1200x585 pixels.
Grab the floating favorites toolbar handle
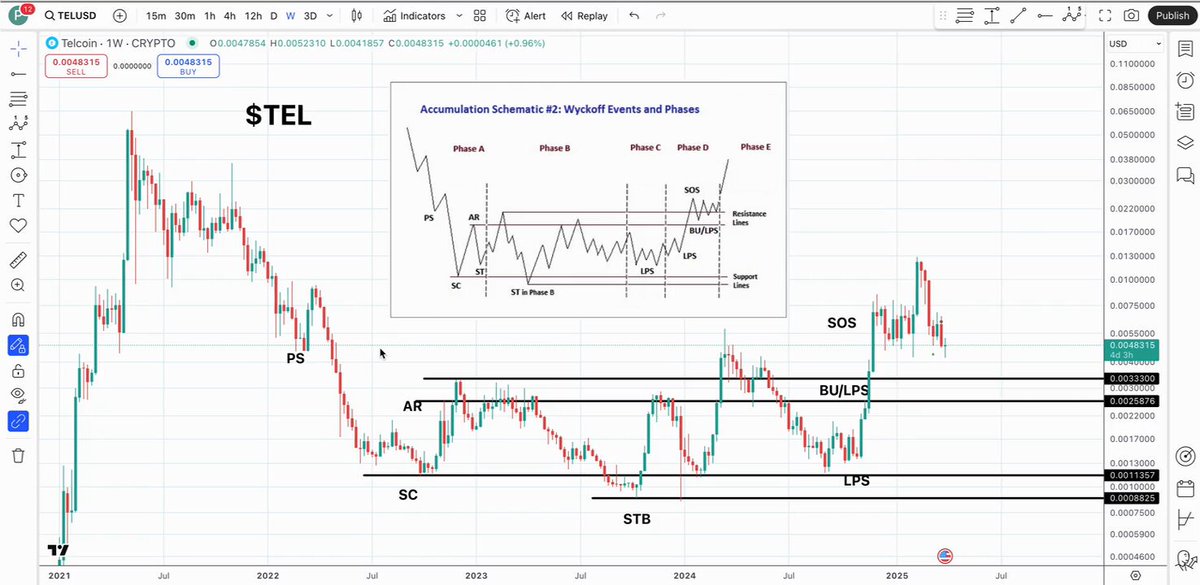point(944,16)
